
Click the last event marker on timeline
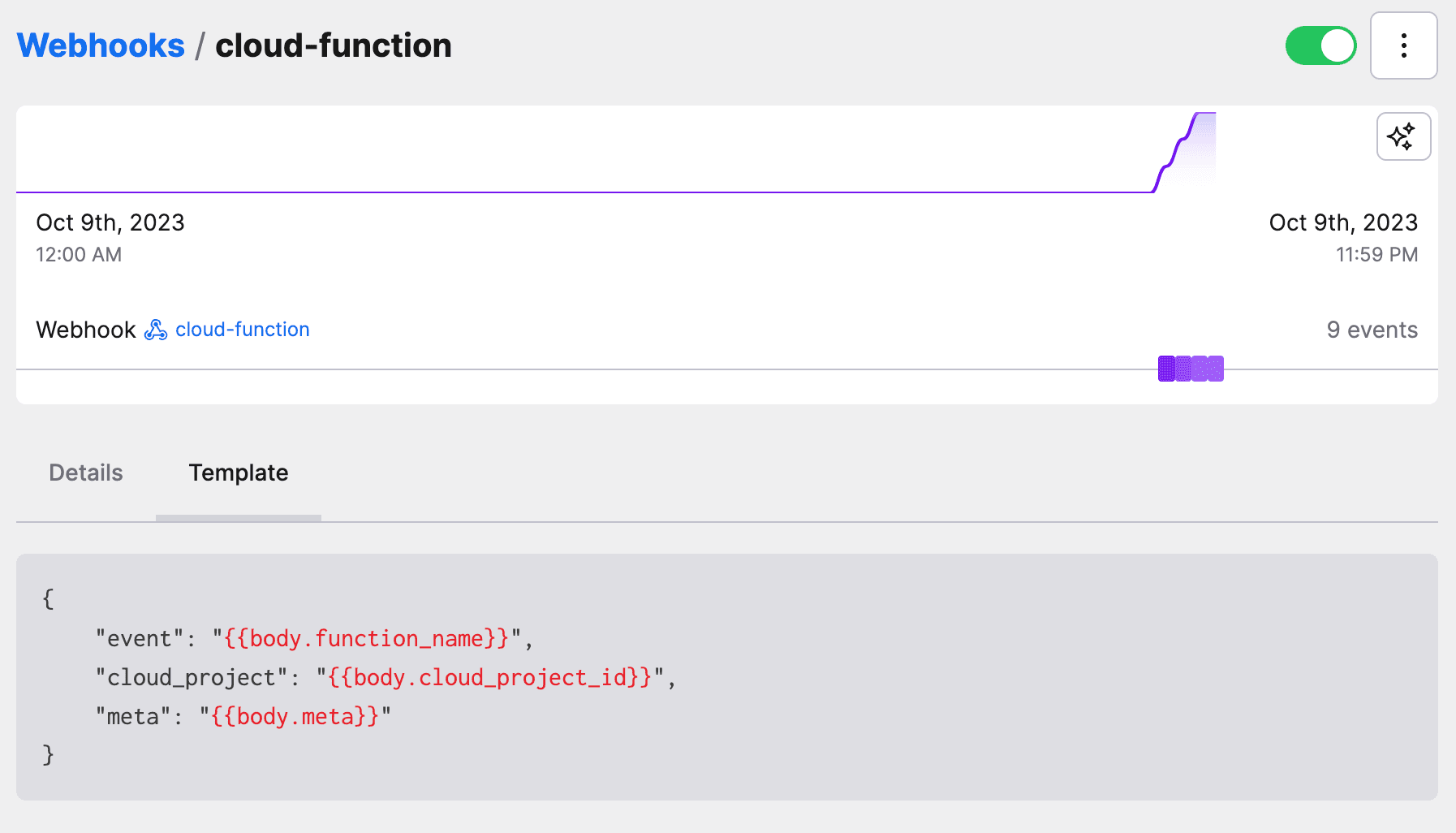(1216, 369)
